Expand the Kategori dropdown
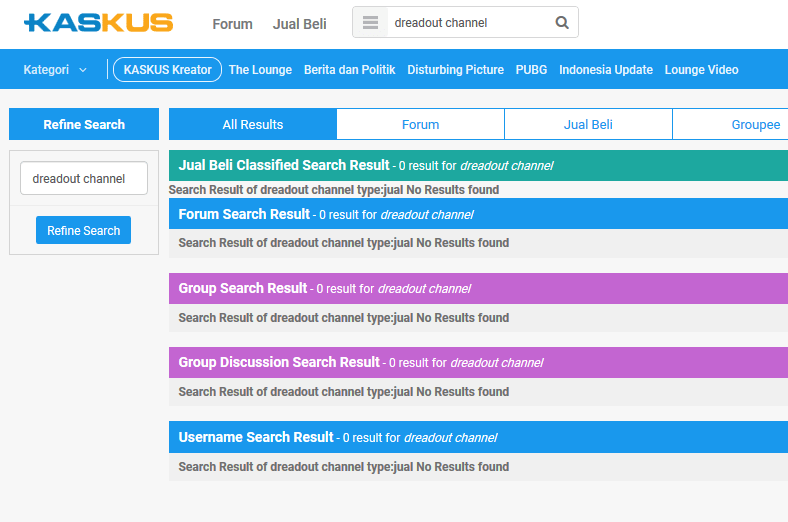Screen dimensions: 788x522 coord(55,70)
